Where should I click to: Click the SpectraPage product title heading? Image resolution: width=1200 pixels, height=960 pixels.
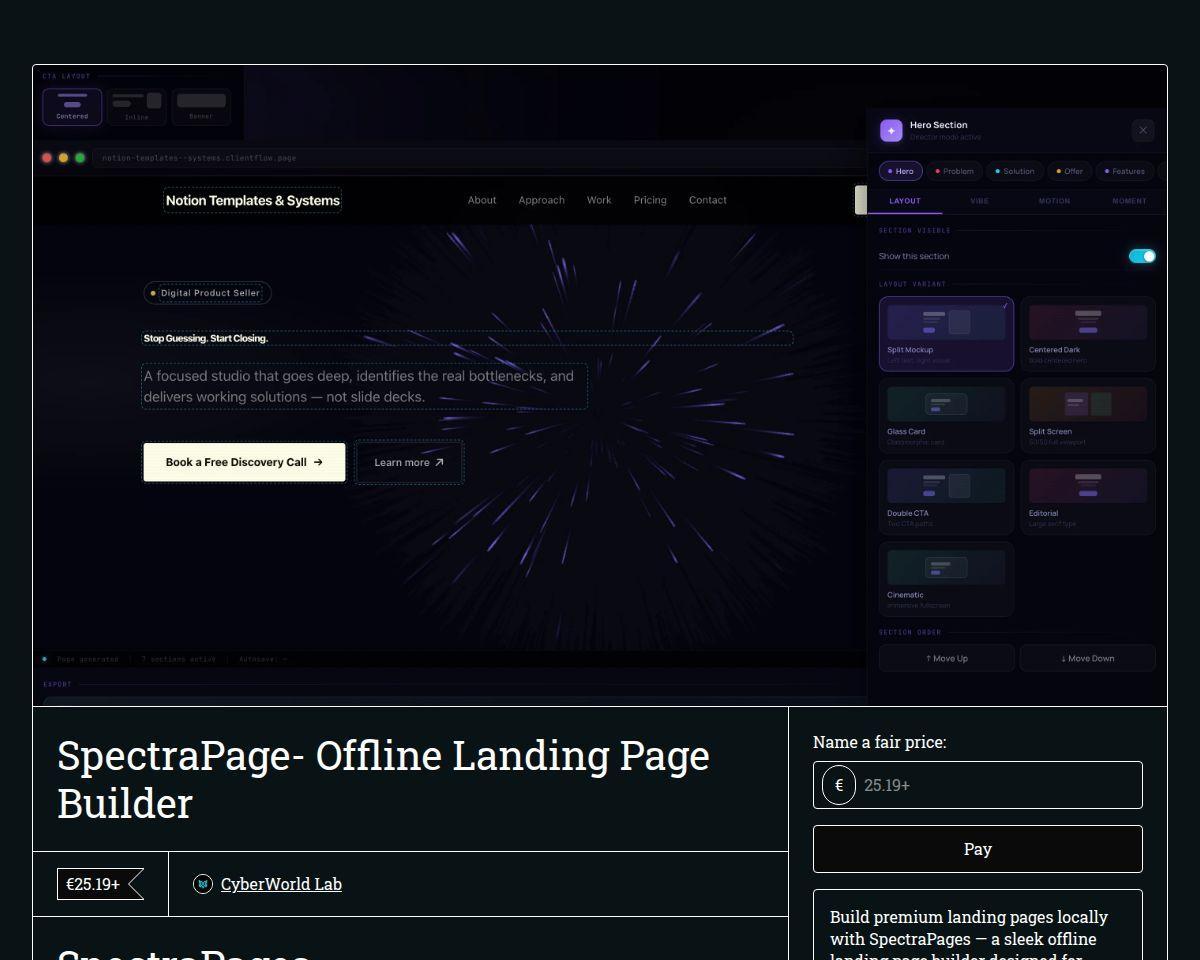(x=383, y=779)
